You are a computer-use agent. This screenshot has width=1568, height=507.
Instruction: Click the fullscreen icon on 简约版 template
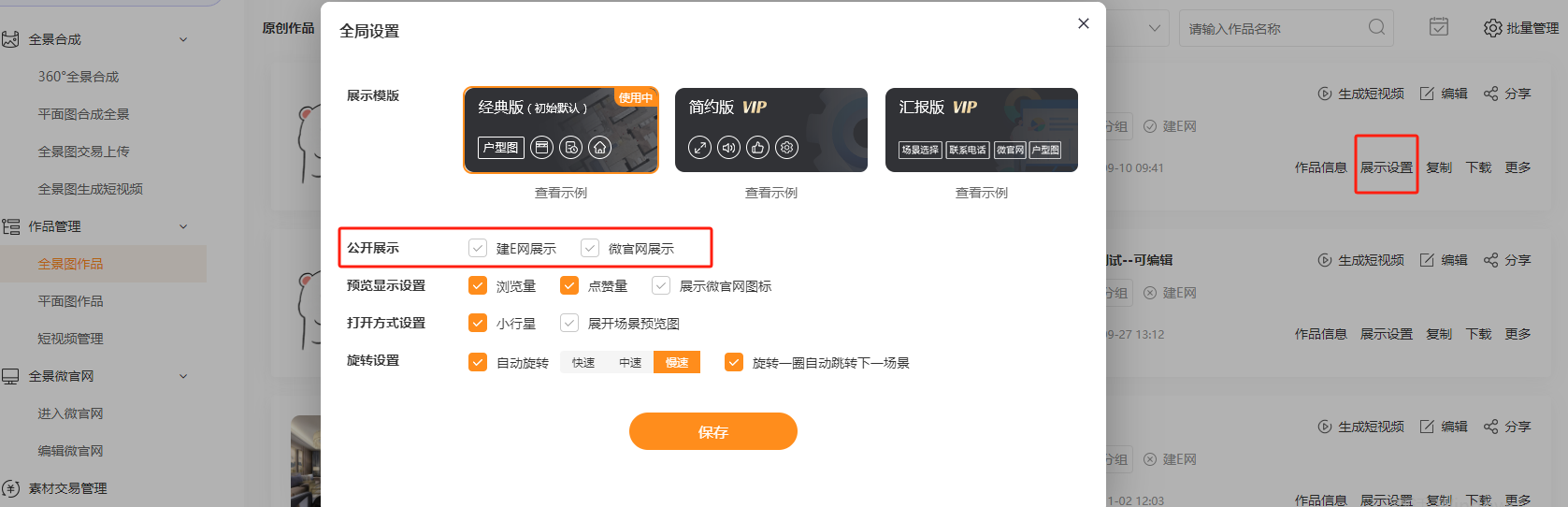coord(699,148)
